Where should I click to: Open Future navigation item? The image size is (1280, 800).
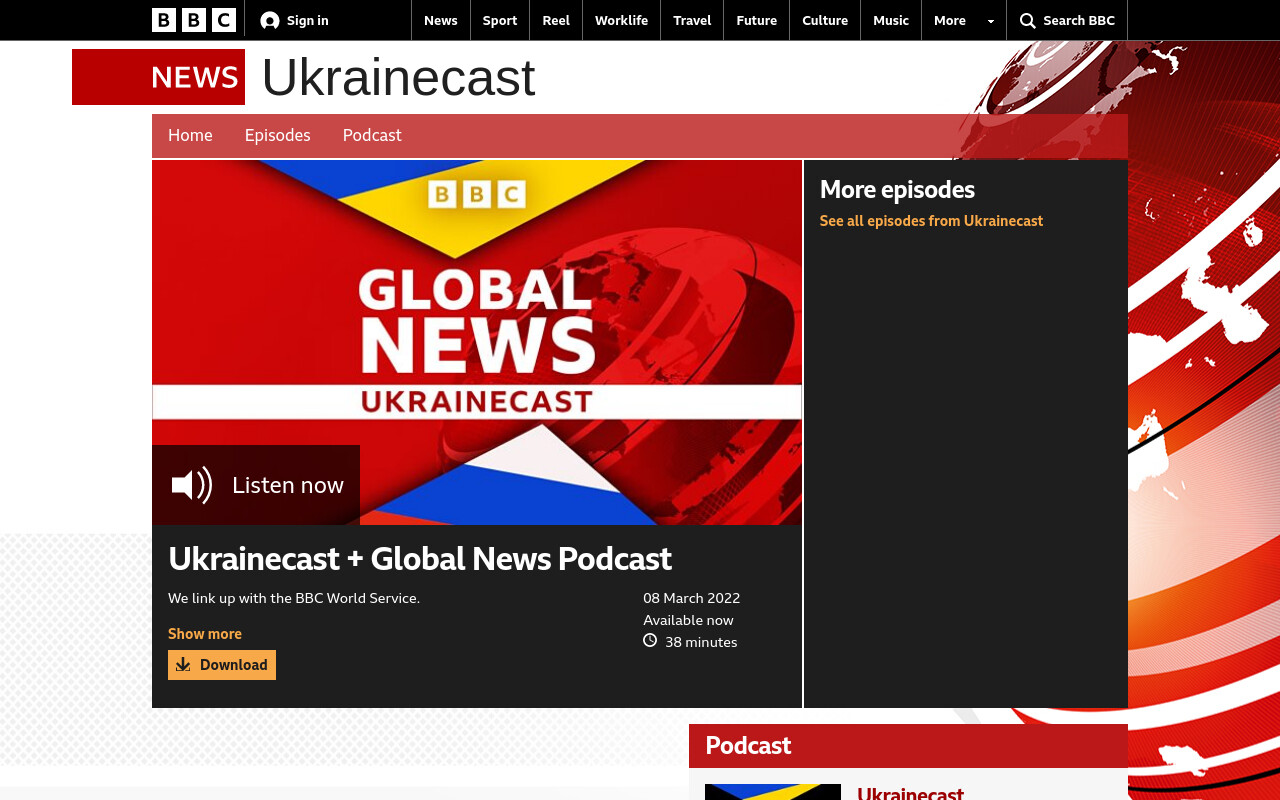click(757, 20)
